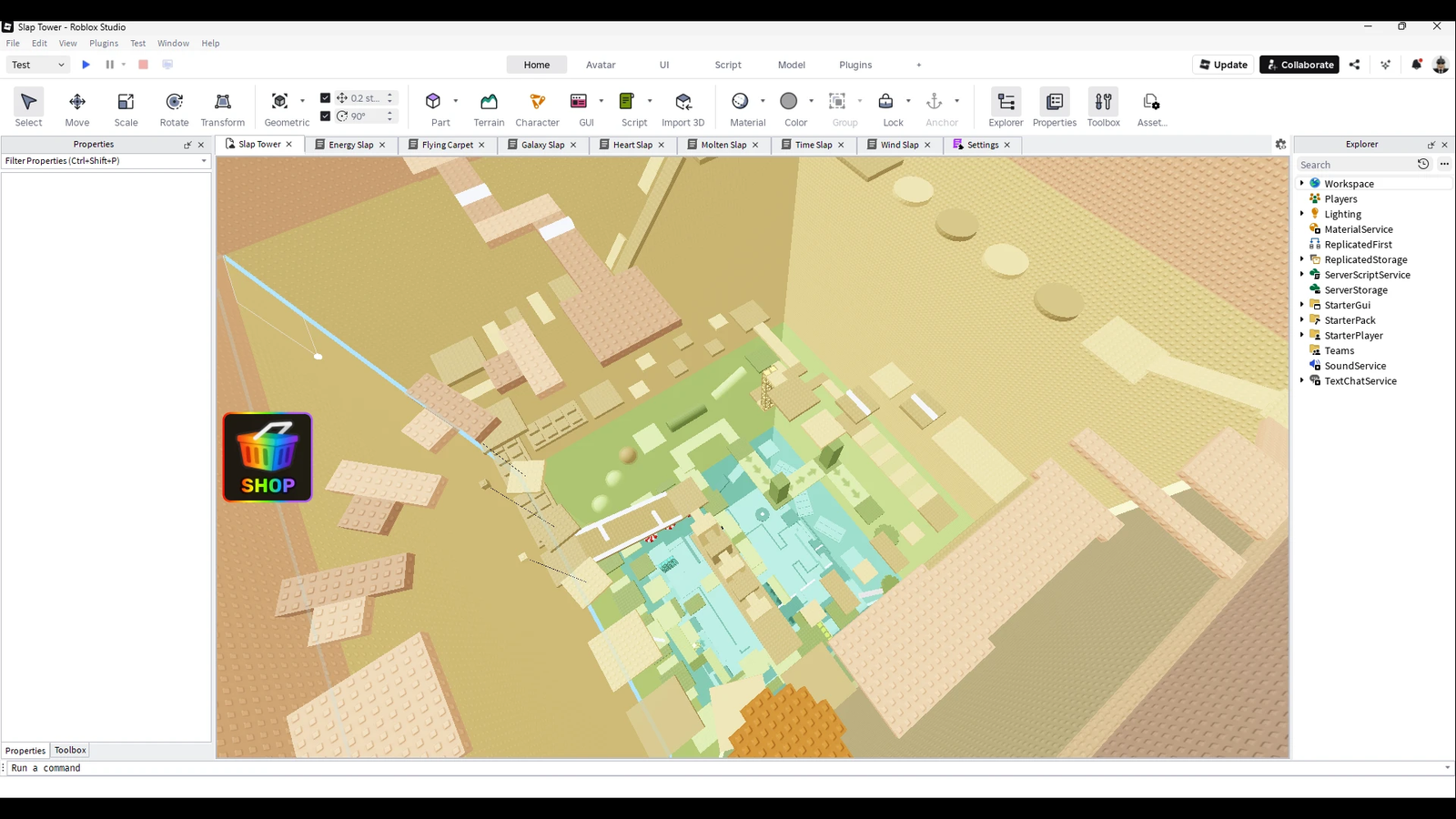Click the Asset manager icon
Screen dimensions: 1456x819
pos(1151,102)
